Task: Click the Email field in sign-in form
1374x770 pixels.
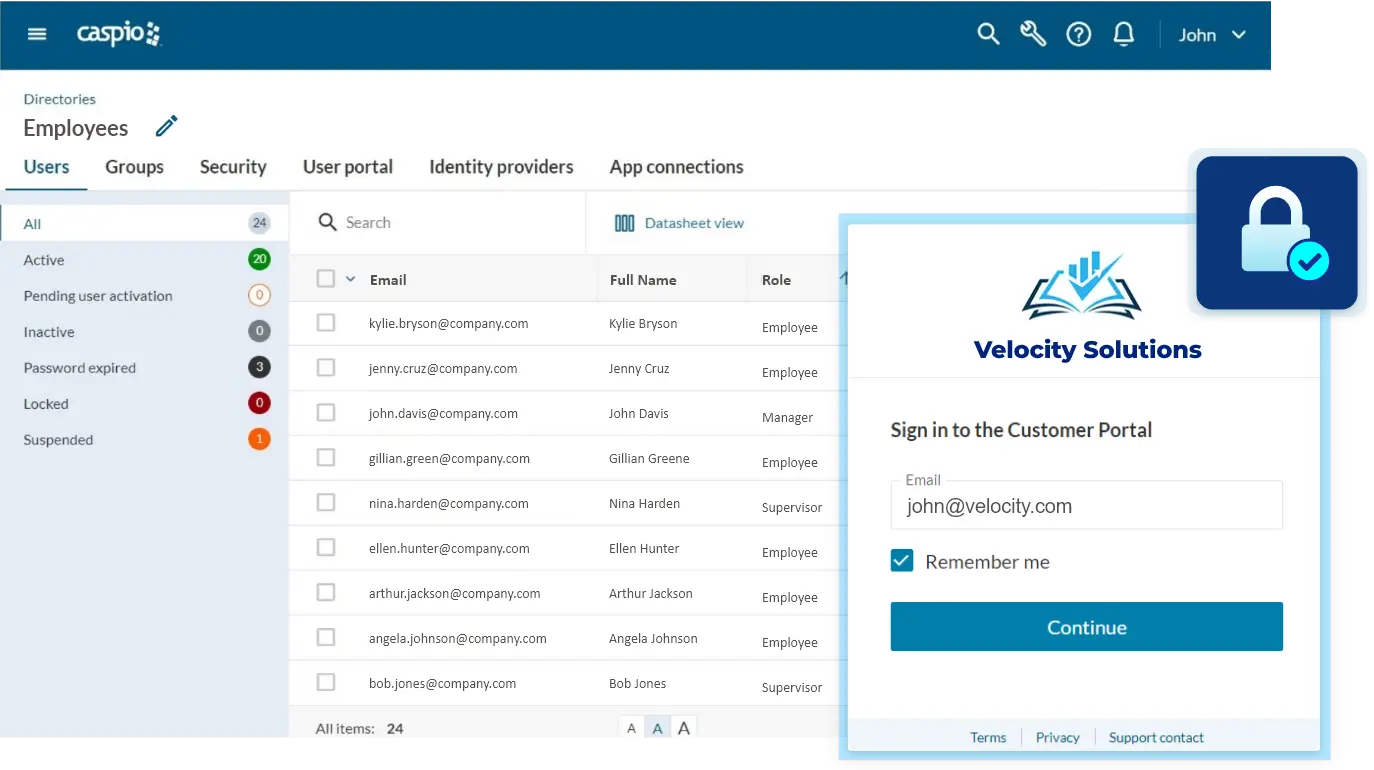Action: coord(1086,506)
